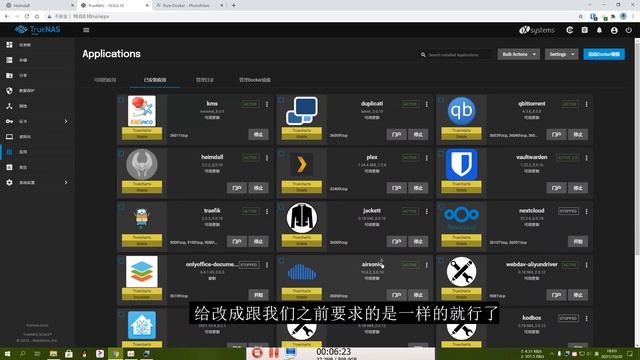Screen dimensions: 640x360
Task: Open the alerts bell icon
Action: click(599, 30)
